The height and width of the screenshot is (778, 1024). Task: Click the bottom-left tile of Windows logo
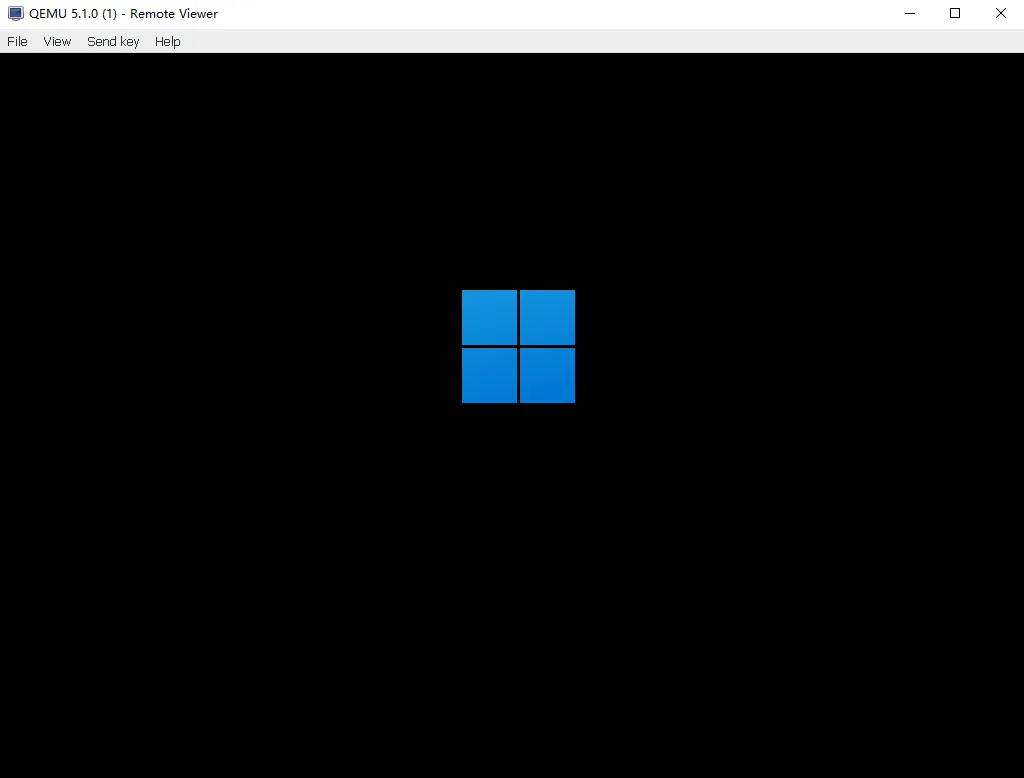coord(489,375)
